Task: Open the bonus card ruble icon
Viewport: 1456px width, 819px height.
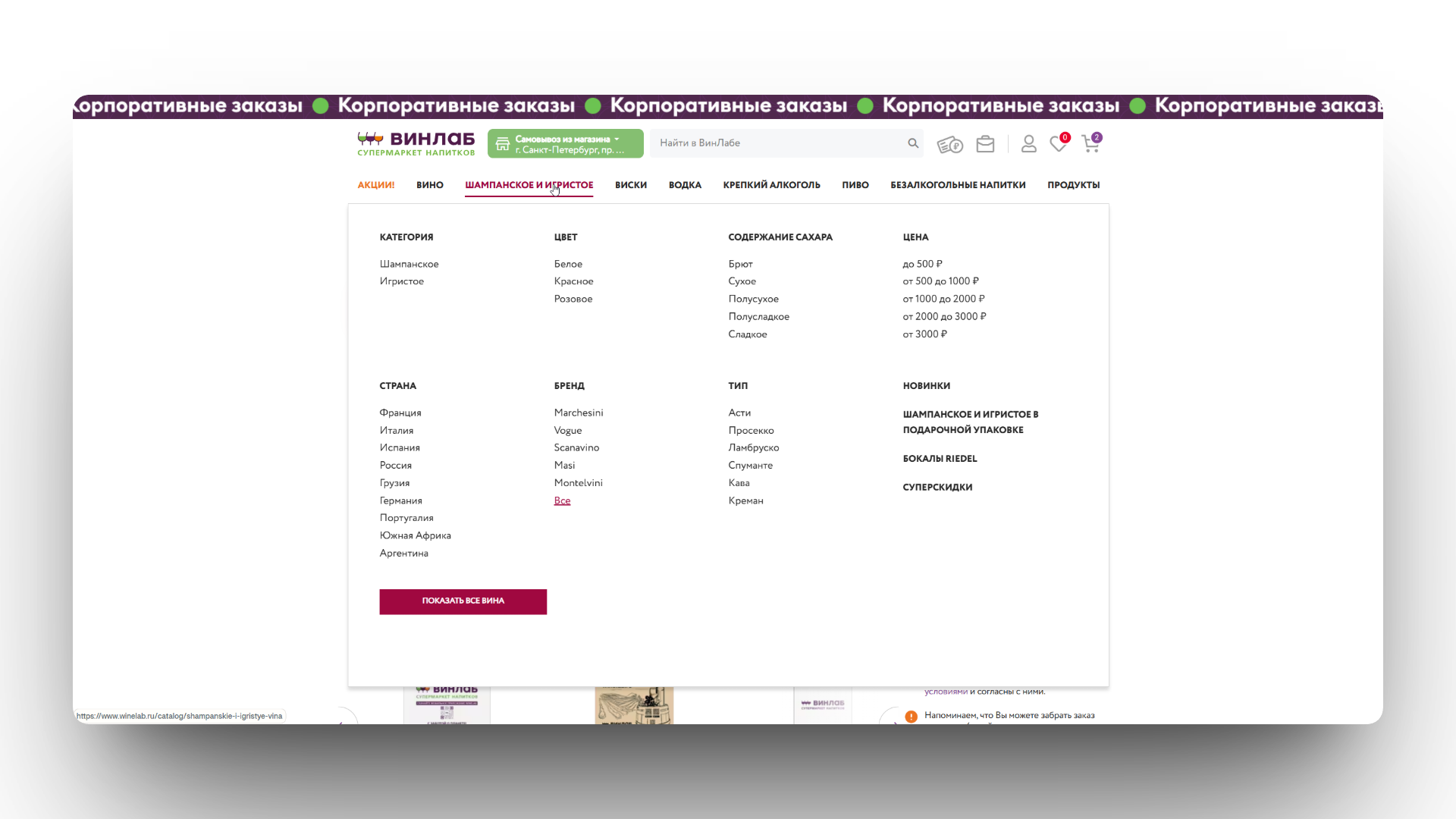Action: pyautogui.click(x=949, y=145)
